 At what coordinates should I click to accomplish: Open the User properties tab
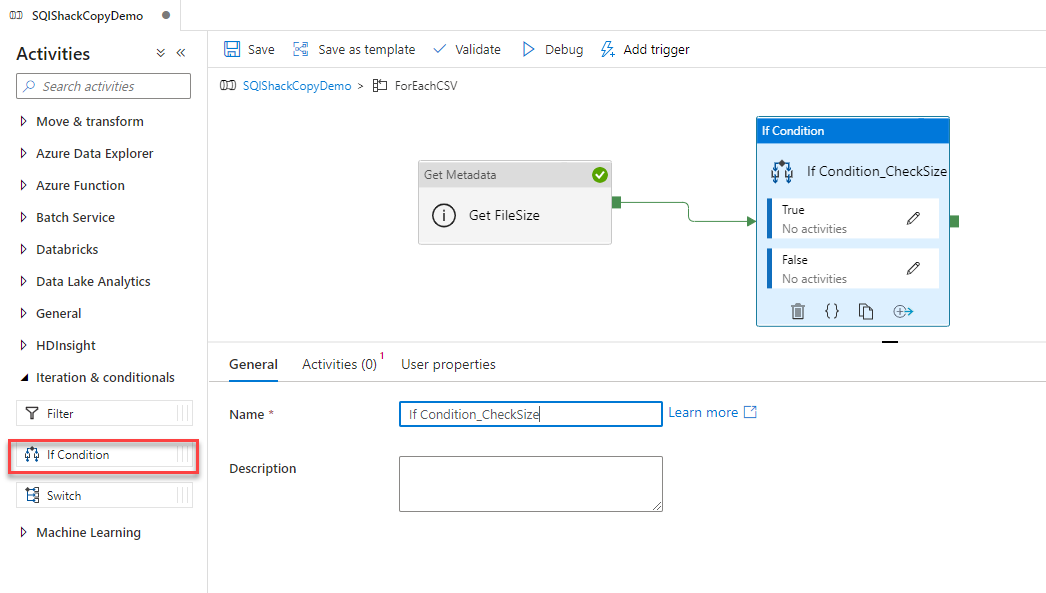(448, 364)
